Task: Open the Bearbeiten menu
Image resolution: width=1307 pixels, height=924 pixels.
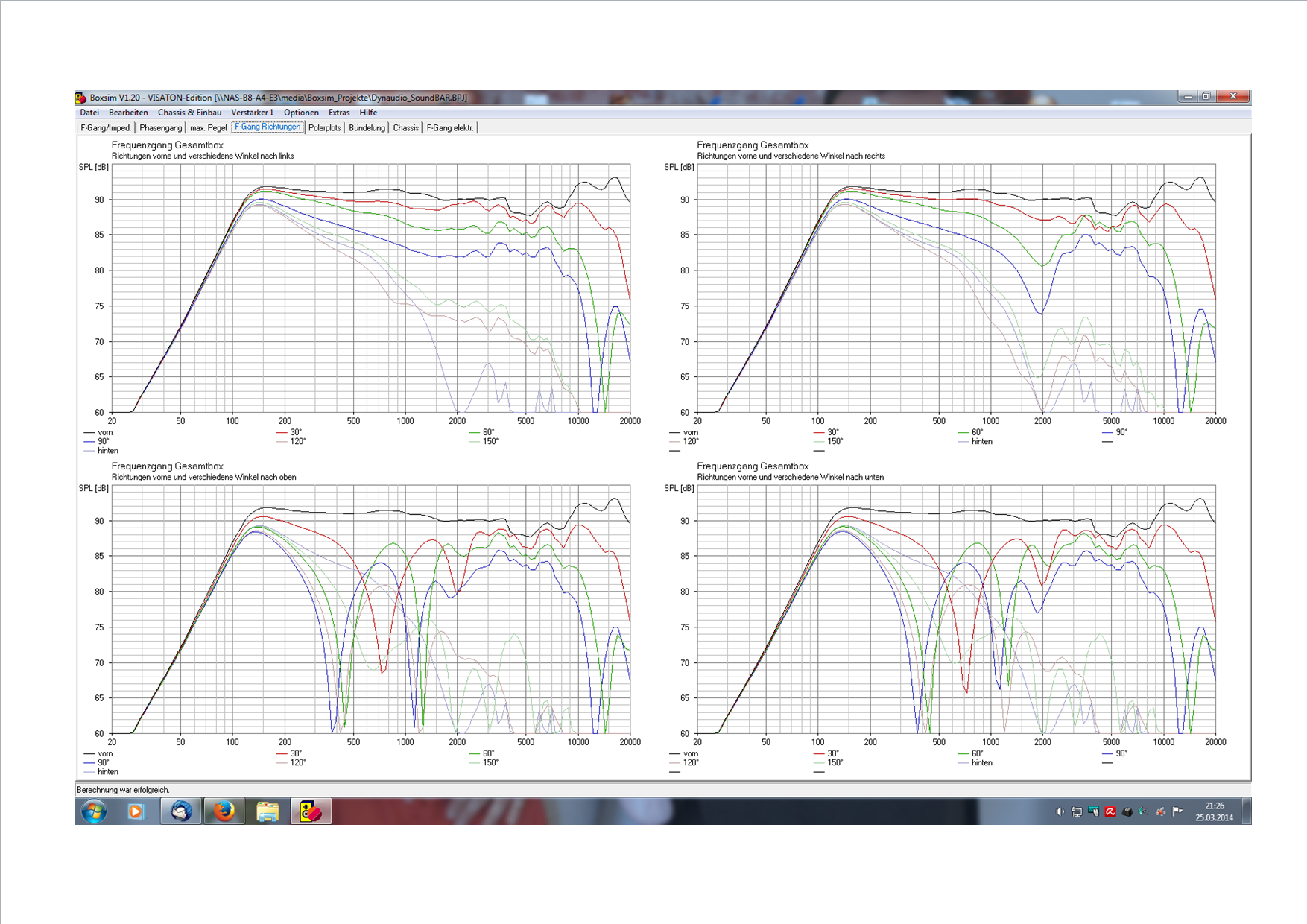Action: pyautogui.click(x=128, y=113)
